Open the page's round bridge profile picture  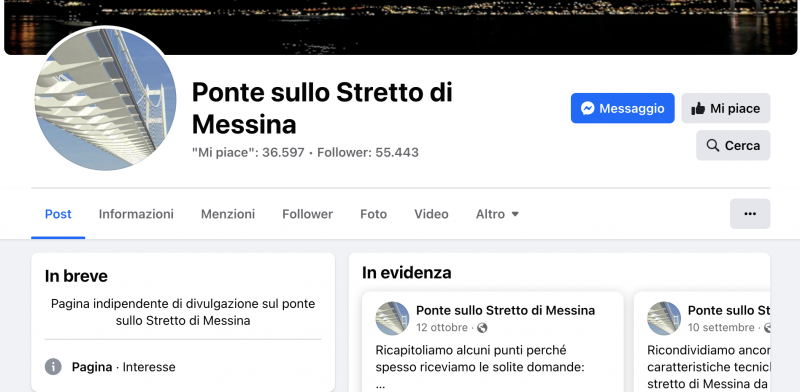click(x=106, y=99)
